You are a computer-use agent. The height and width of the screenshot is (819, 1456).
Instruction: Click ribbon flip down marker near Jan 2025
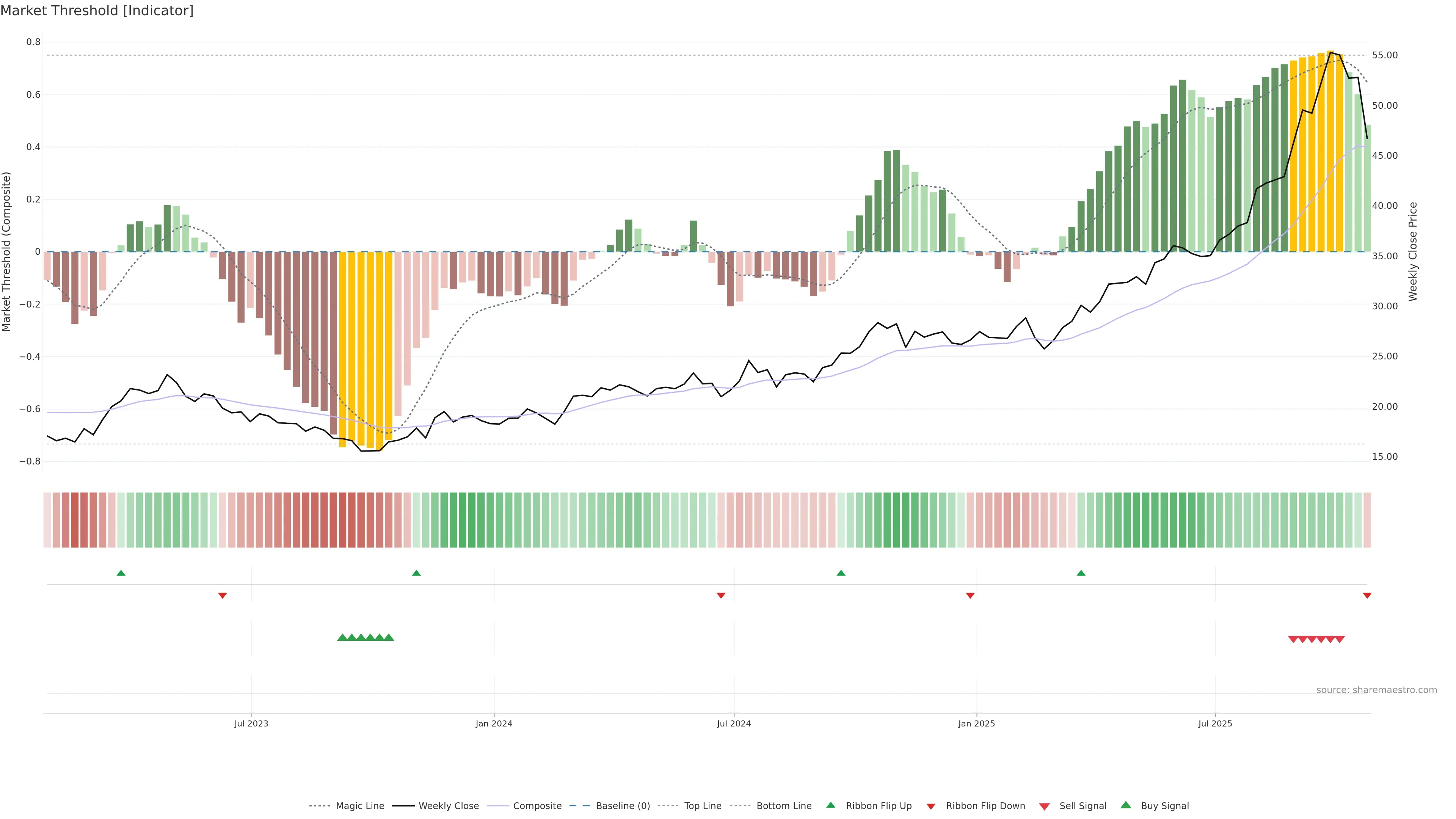(970, 596)
